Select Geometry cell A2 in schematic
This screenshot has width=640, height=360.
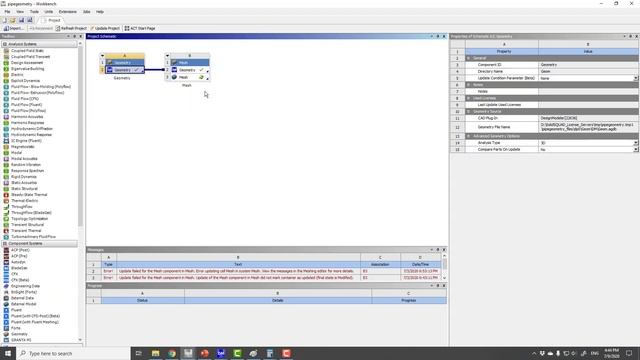[x=125, y=70]
